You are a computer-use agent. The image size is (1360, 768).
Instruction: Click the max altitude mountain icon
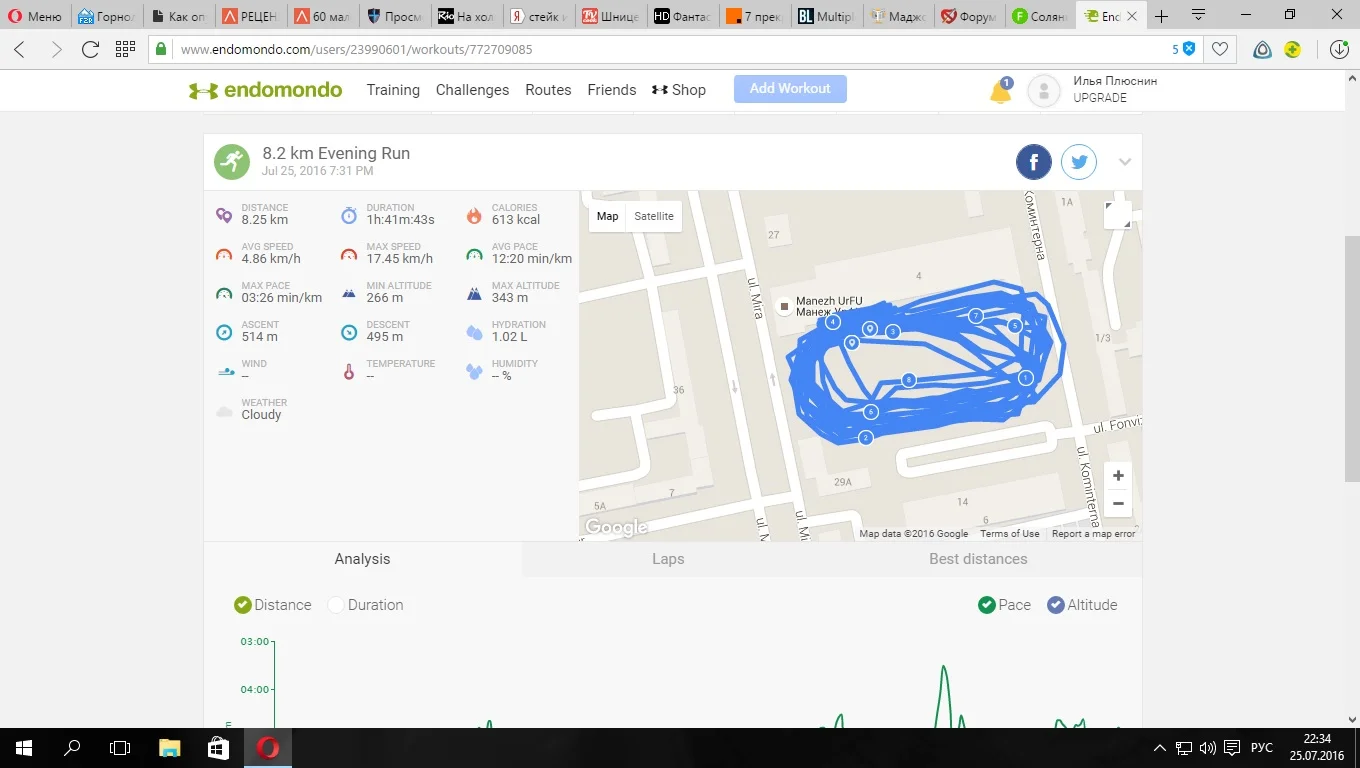474,293
